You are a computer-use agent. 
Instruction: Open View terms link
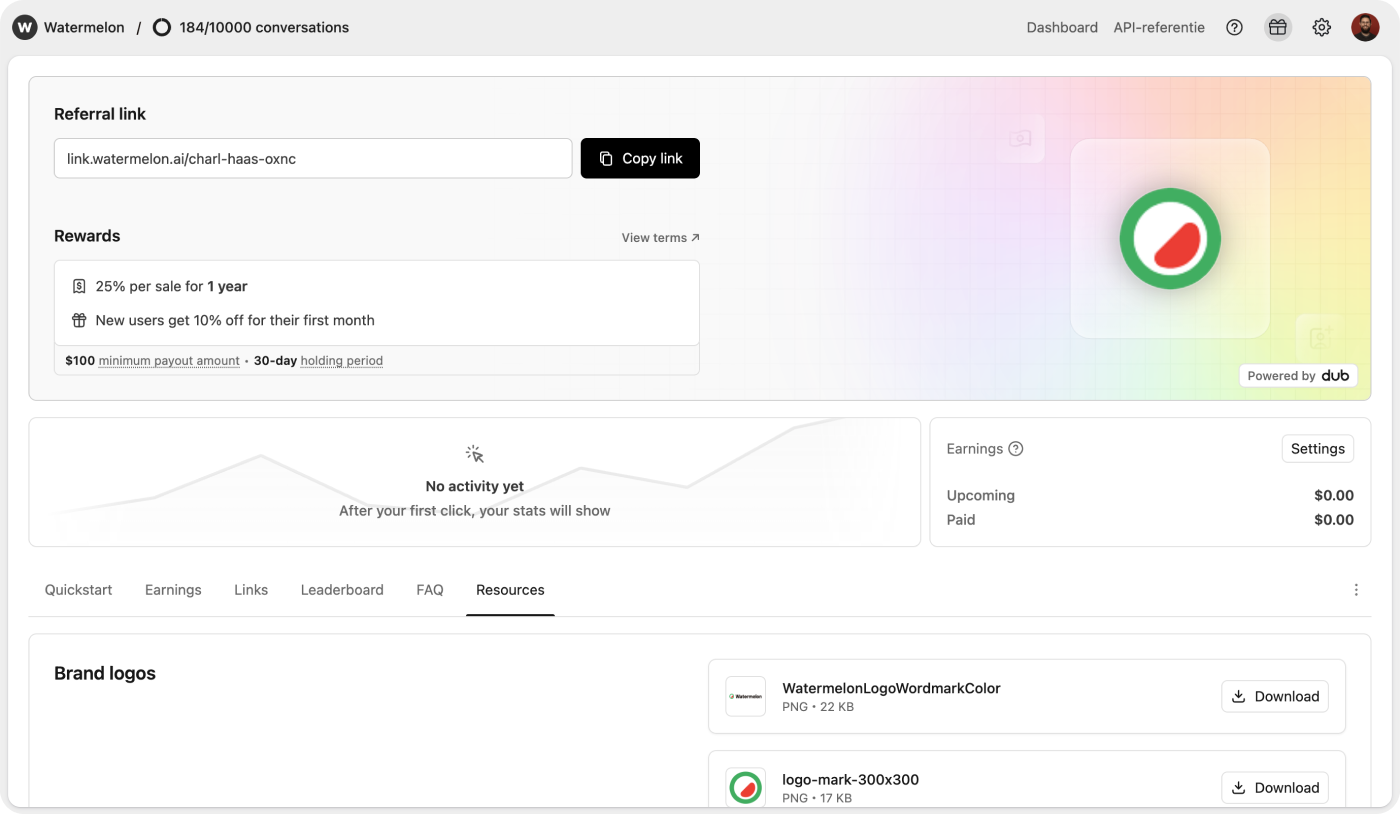pyautogui.click(x=660, y=238)
